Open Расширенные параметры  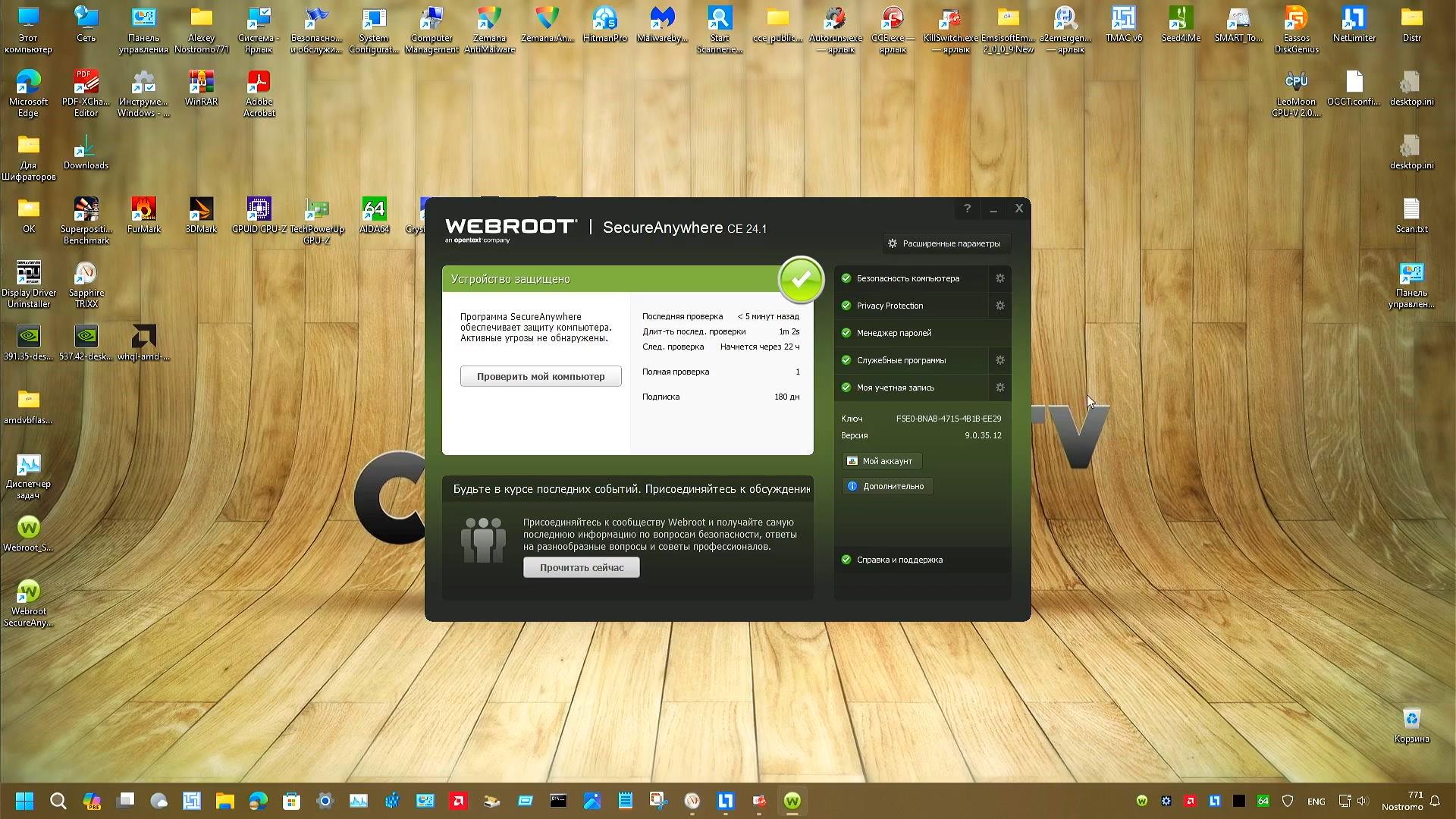point(946,243)
